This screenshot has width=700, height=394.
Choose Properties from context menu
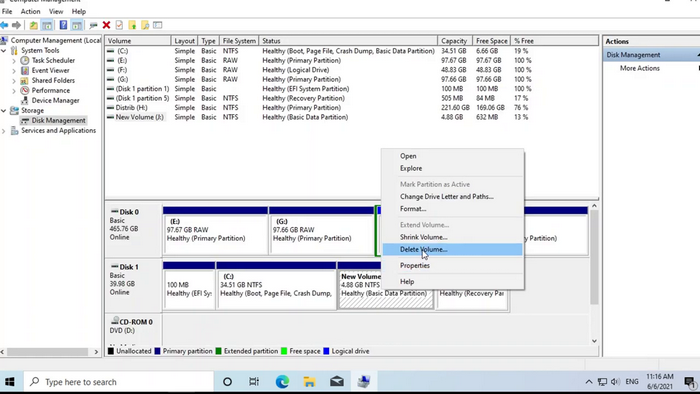(x=452, y=265)
